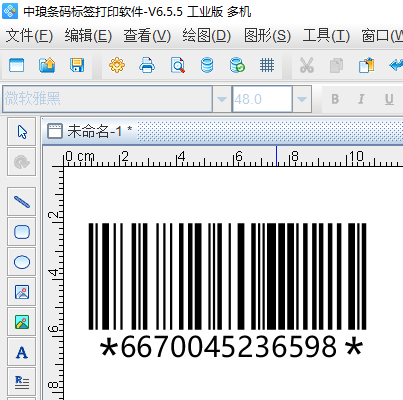Open the font name dropdown arrow
This screenshot has height=400, width=403.
pyautogui.click(x=222, y=99)
